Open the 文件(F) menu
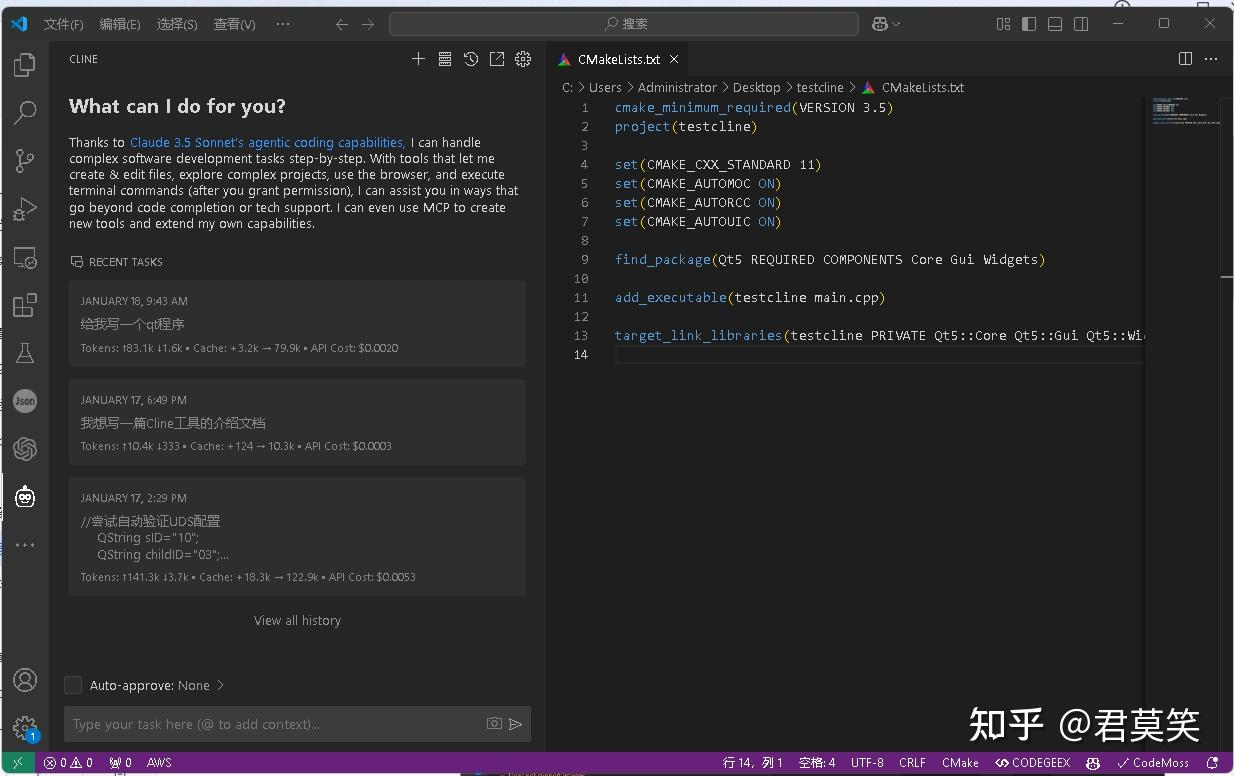This screenshot has height=776, width=1234. [x=63, y=24]
